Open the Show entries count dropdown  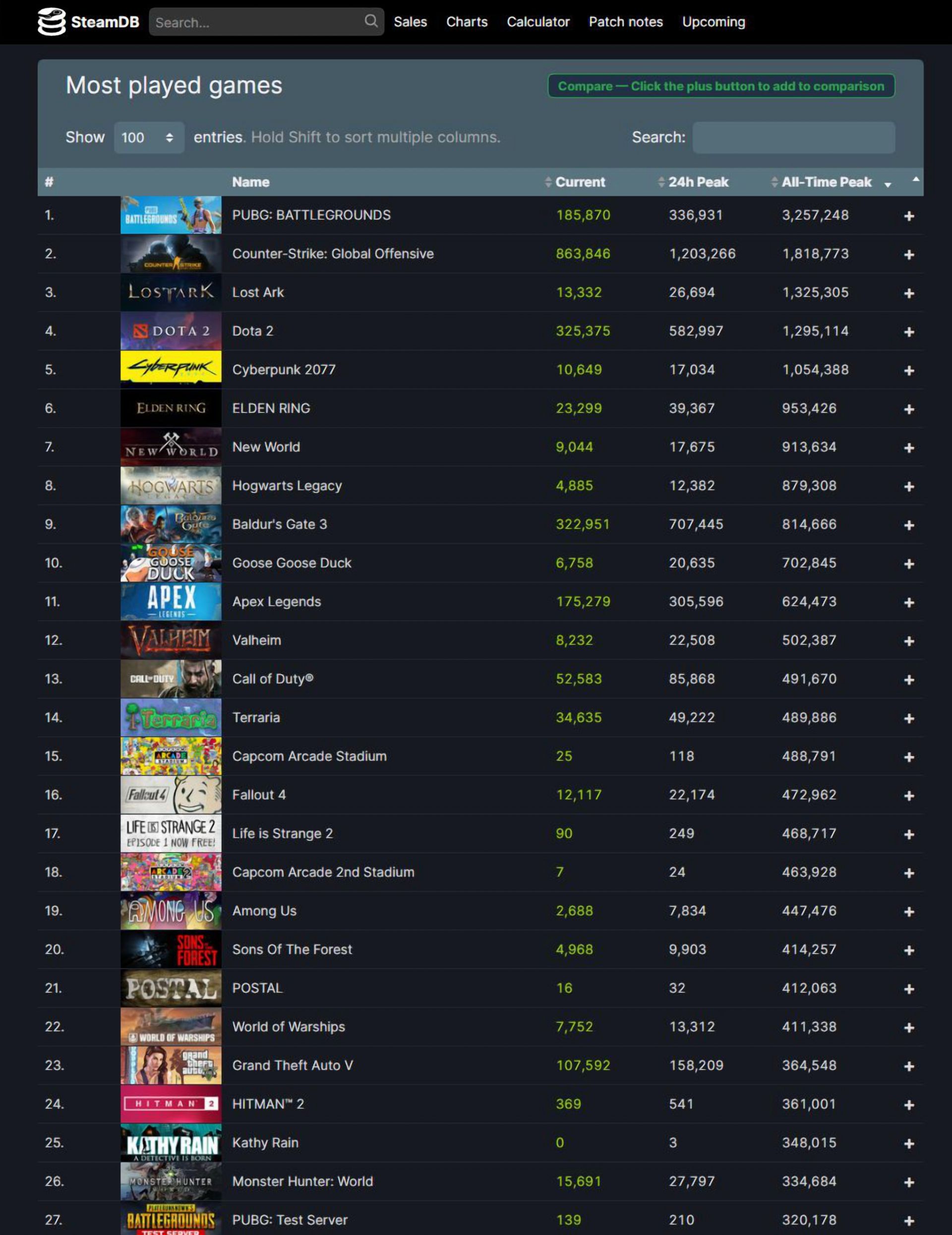tap(149, 137)
